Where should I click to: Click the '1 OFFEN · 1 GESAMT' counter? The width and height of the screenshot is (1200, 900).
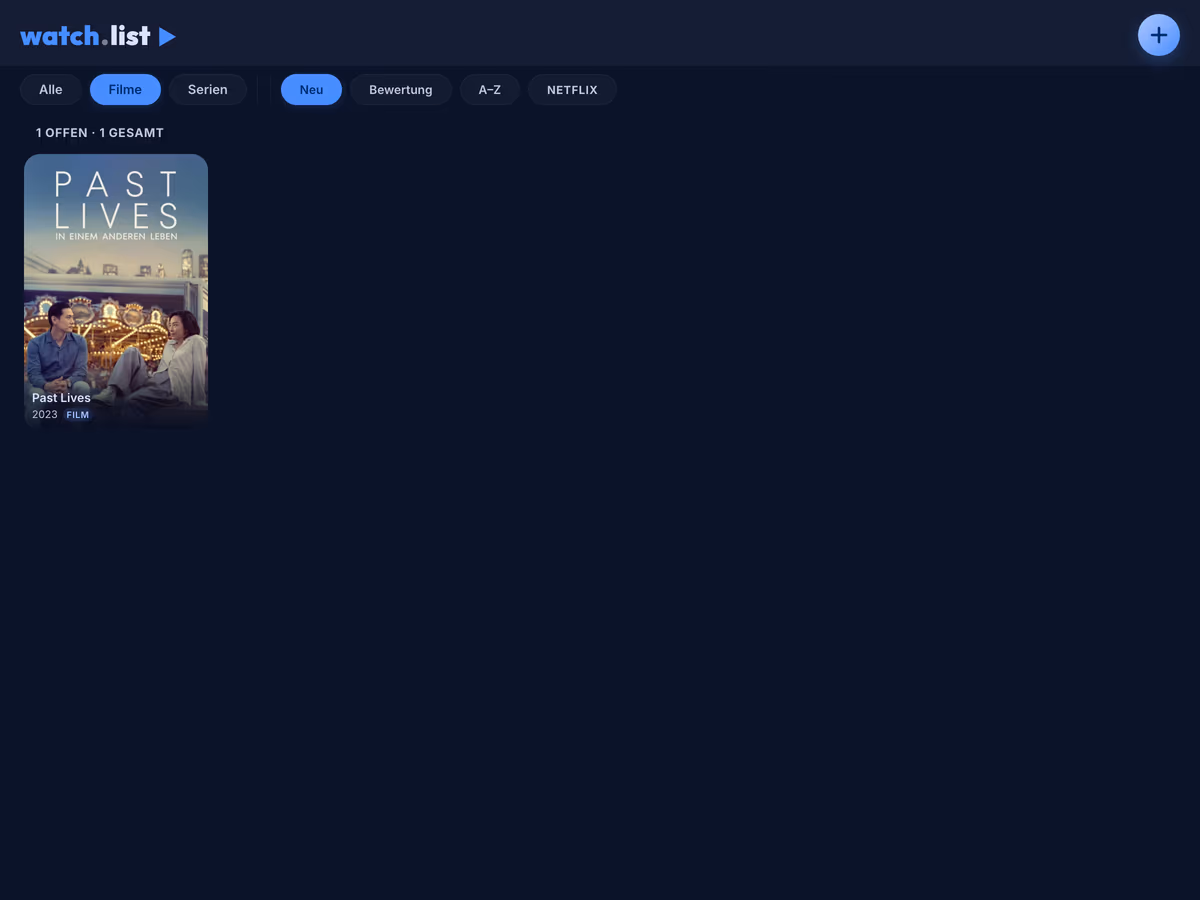100,132
